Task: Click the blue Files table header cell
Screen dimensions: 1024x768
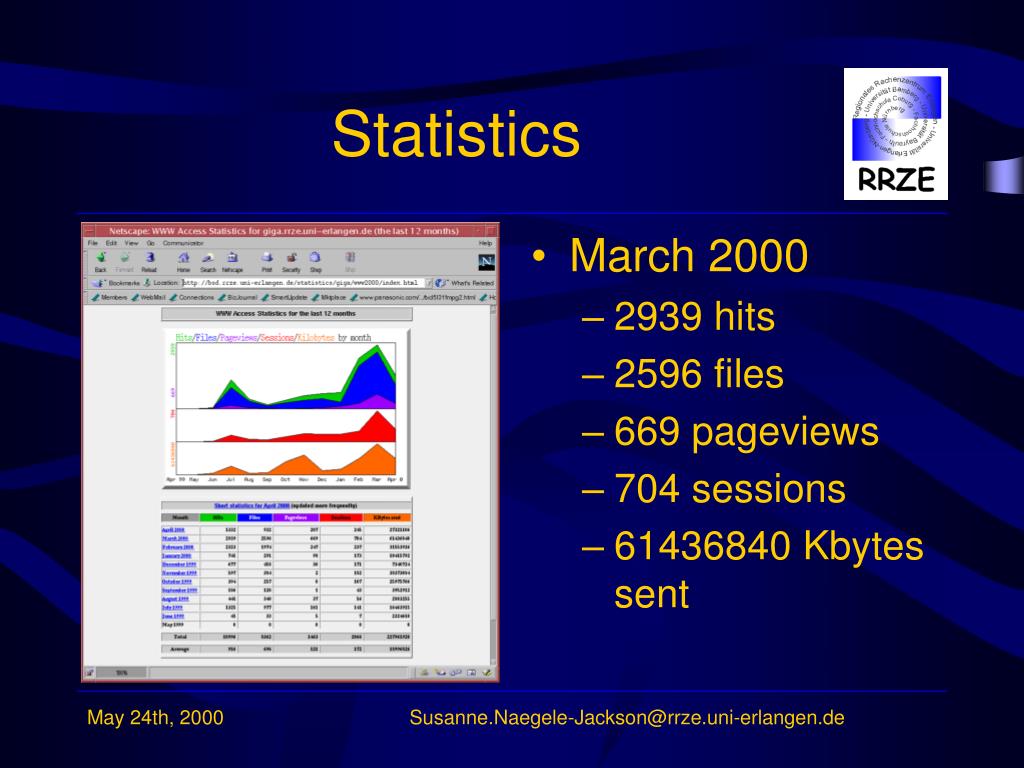Action: coord(255,517)
